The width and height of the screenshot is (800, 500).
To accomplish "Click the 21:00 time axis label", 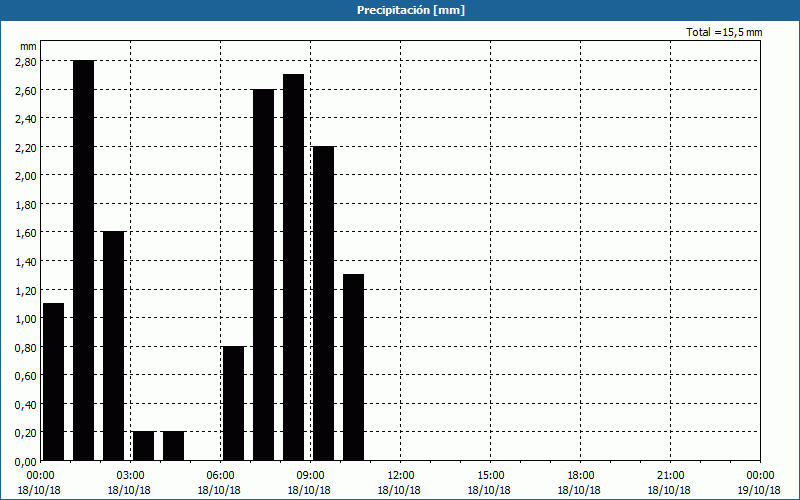I will pyautogui.click(x=670, y=475).
